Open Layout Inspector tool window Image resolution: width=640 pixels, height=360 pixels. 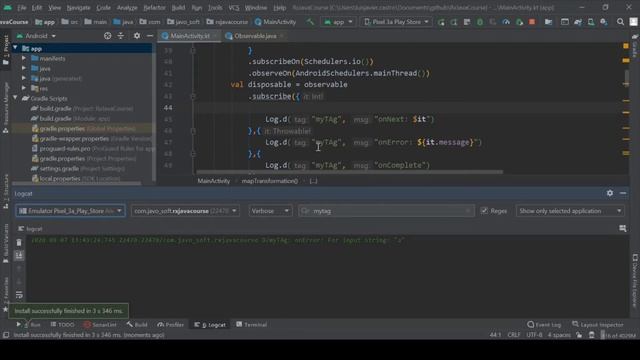coord(598,325)
